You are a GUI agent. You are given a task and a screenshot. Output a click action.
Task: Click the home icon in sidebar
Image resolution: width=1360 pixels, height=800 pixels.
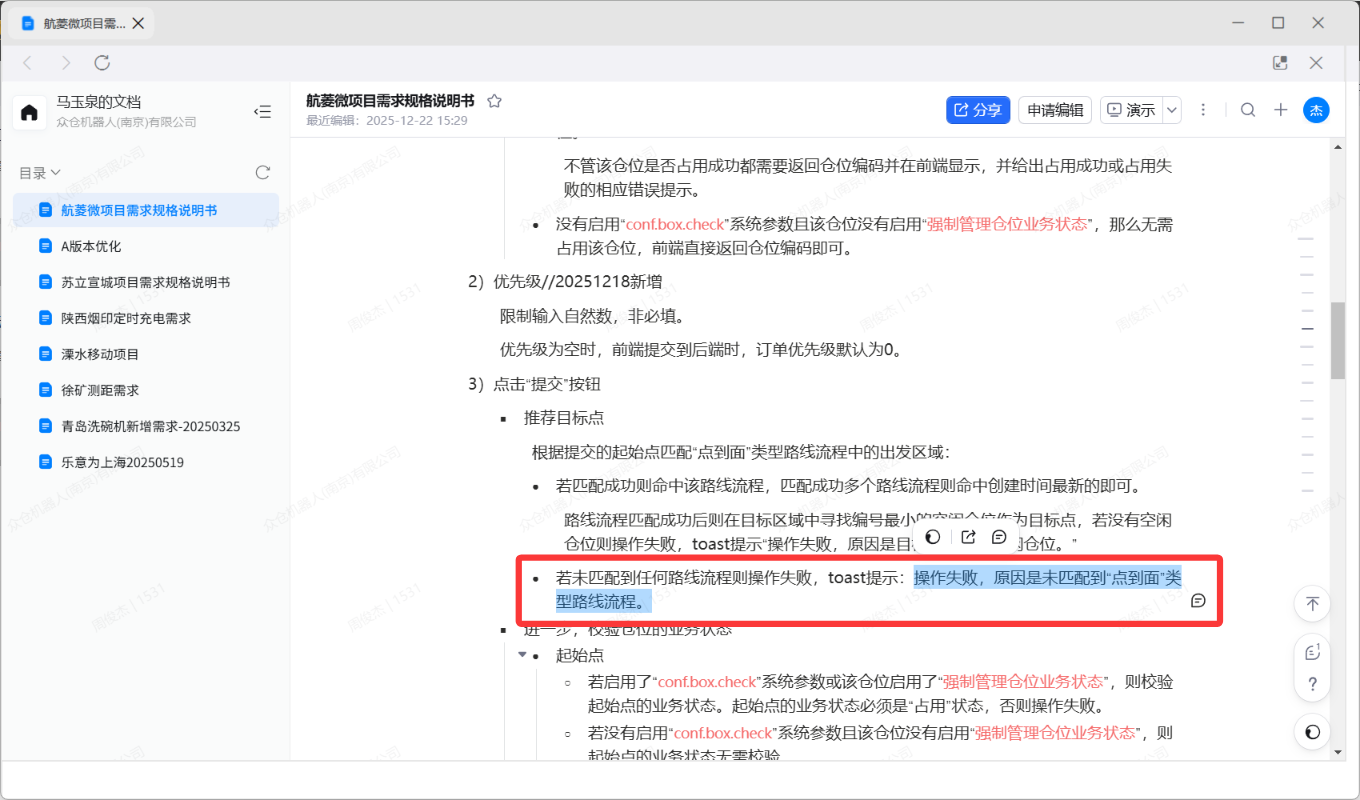29,111
